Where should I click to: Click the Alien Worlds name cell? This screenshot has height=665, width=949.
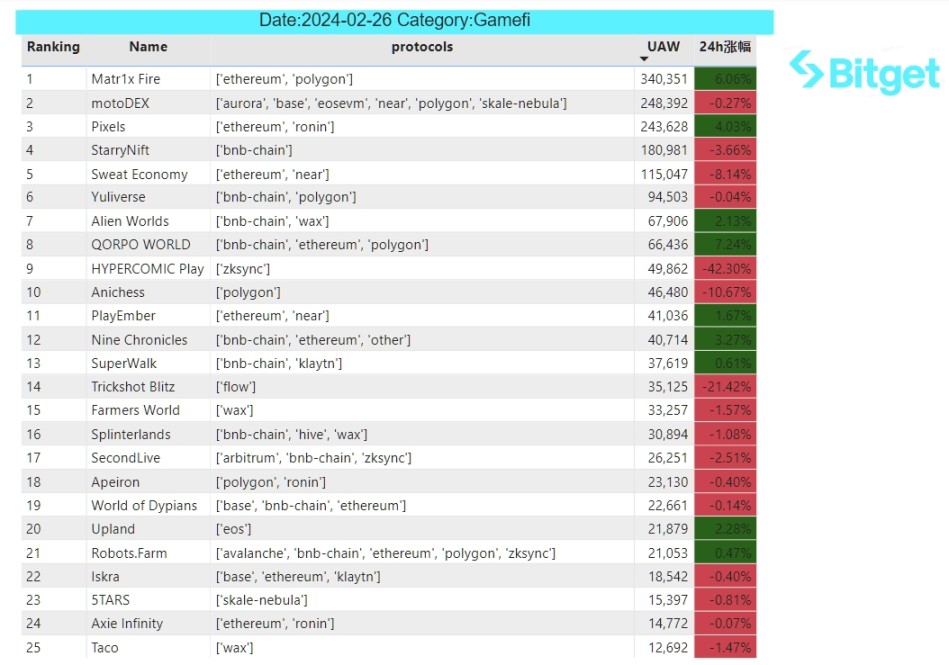130,221
